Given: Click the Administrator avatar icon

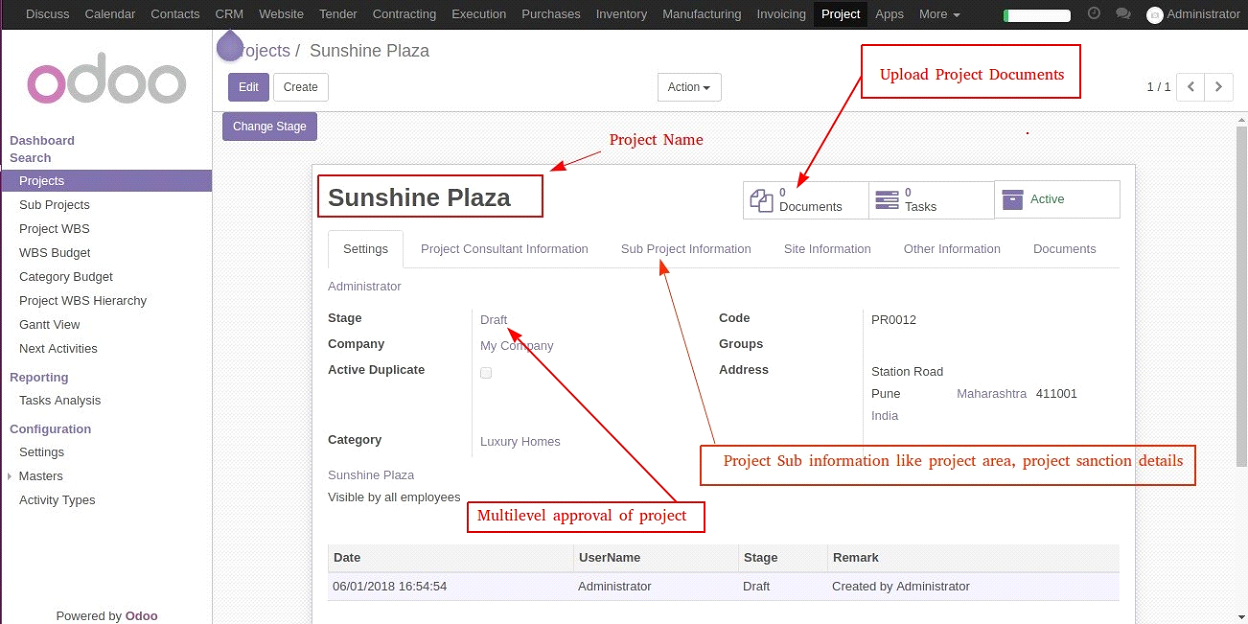Looking at the screenshot, I should click(1155, 15).
